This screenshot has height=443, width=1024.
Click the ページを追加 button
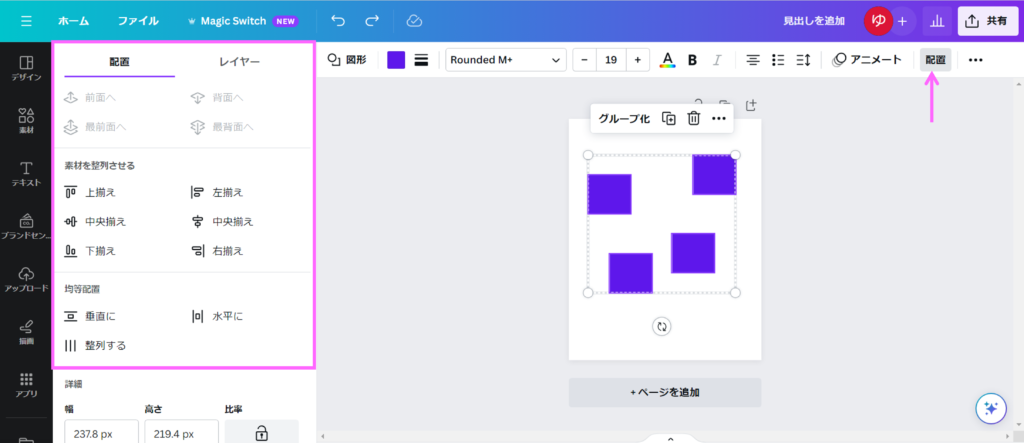665,392
